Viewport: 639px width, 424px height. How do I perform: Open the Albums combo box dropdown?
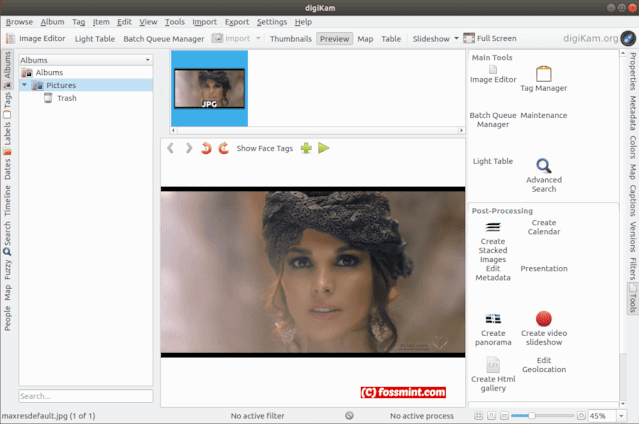(86, 60)
